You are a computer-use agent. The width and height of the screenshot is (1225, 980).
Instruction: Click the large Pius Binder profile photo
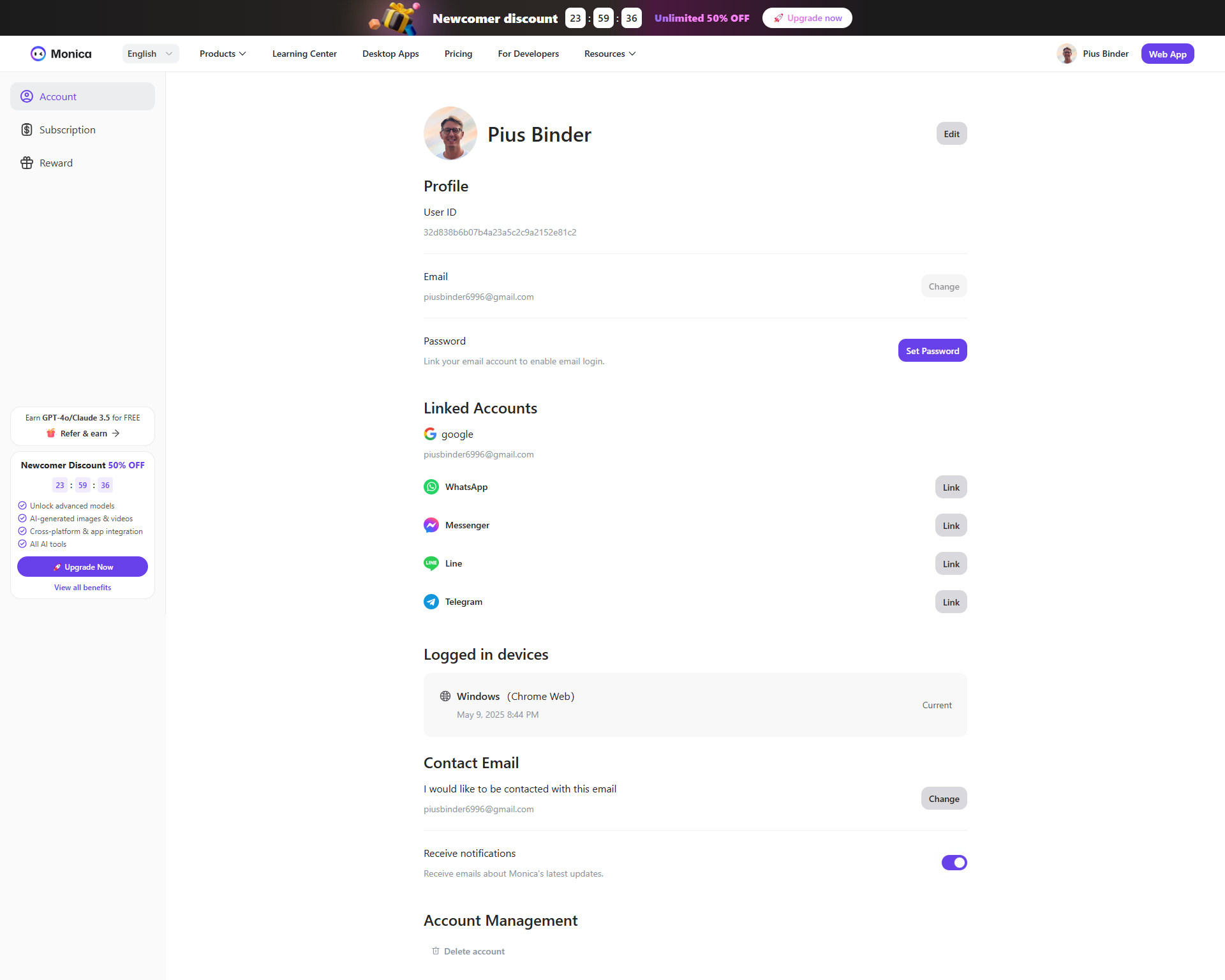coord(450,133)
